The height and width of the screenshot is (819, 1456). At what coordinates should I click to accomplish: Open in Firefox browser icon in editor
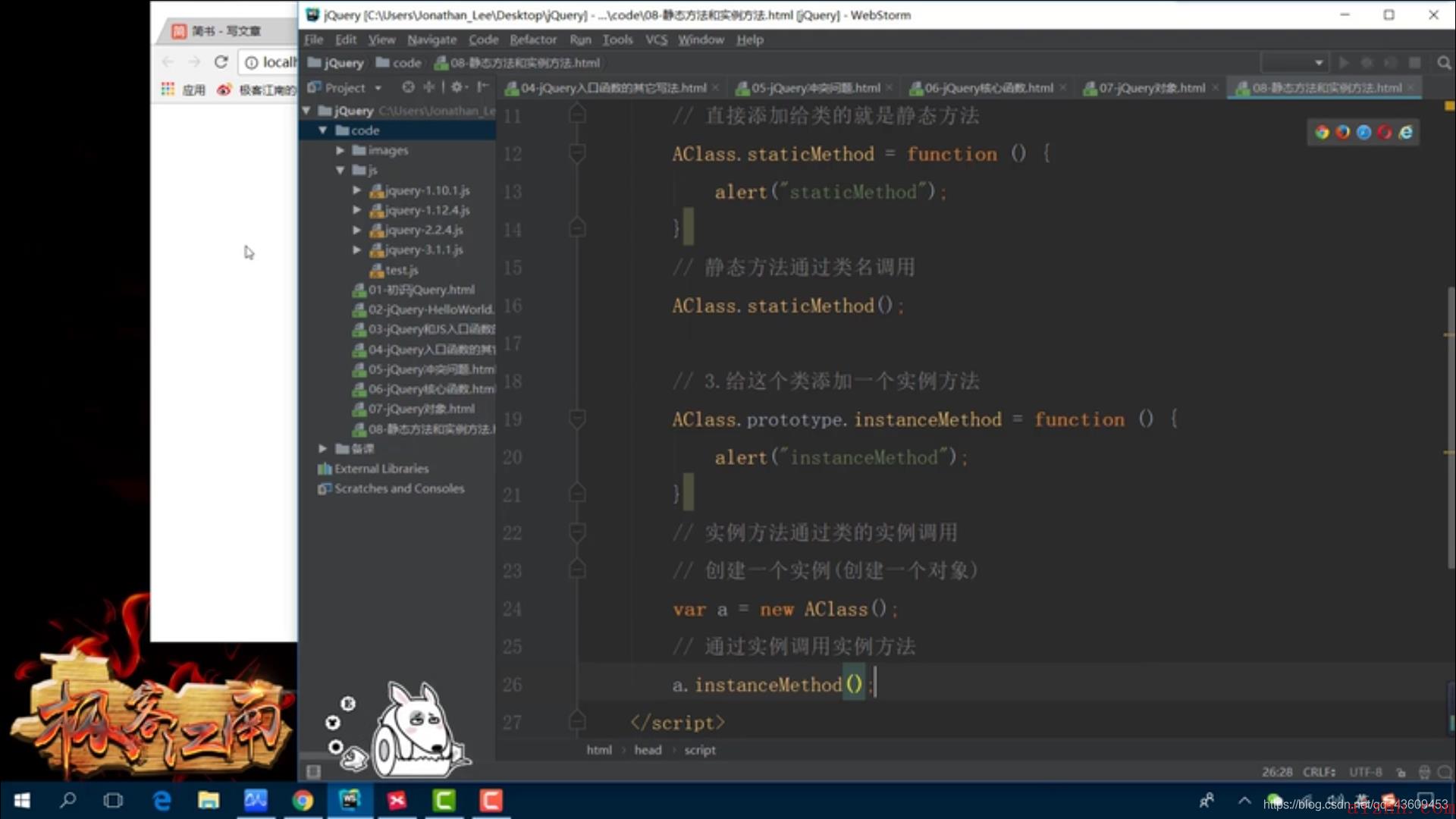(x=1342, y=133)
